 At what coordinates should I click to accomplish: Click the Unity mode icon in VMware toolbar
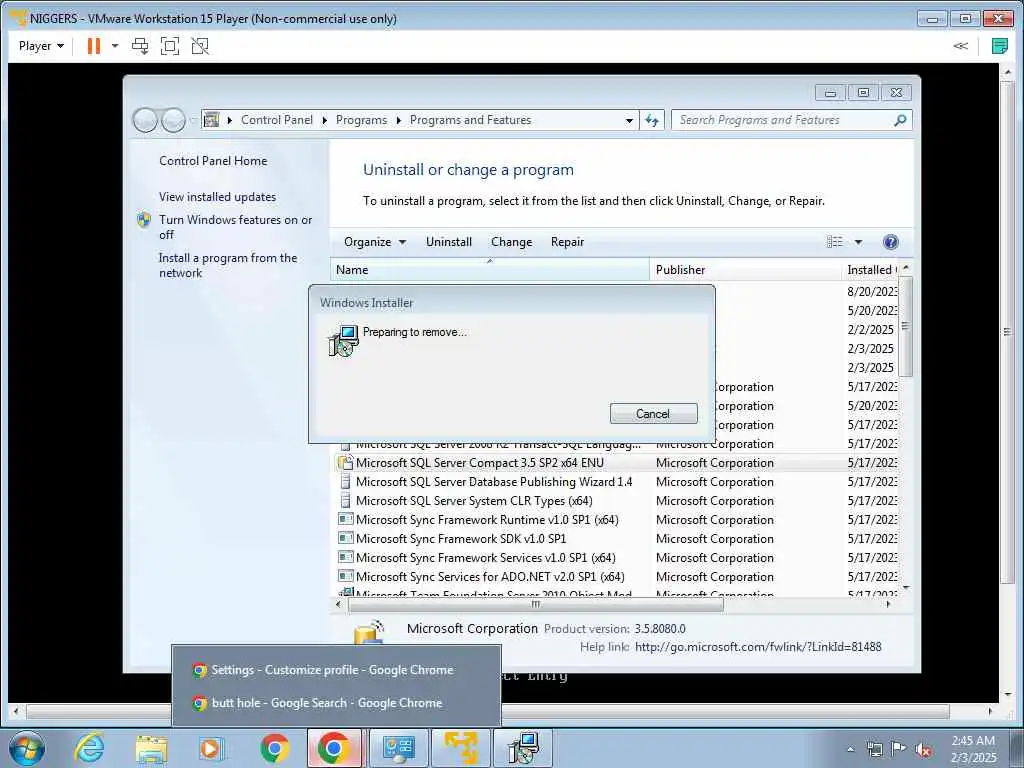(x=200, y=46)
